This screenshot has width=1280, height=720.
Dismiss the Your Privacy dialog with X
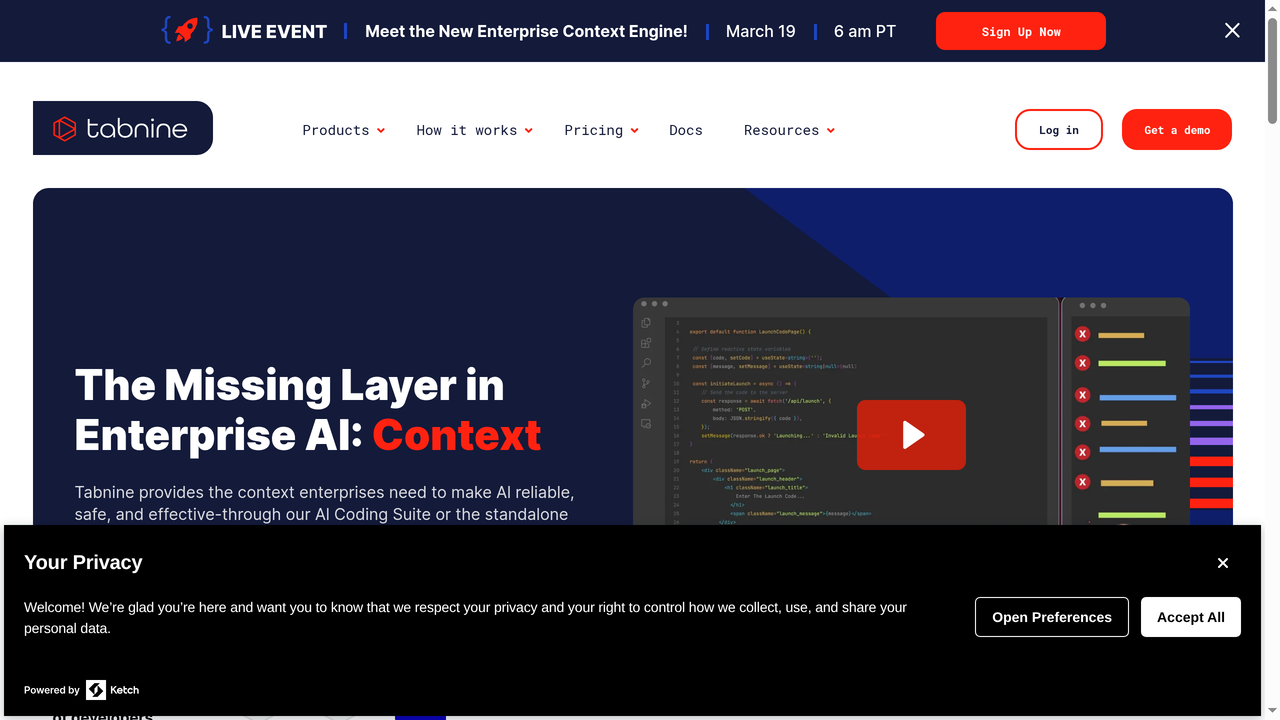point(1222,563)
